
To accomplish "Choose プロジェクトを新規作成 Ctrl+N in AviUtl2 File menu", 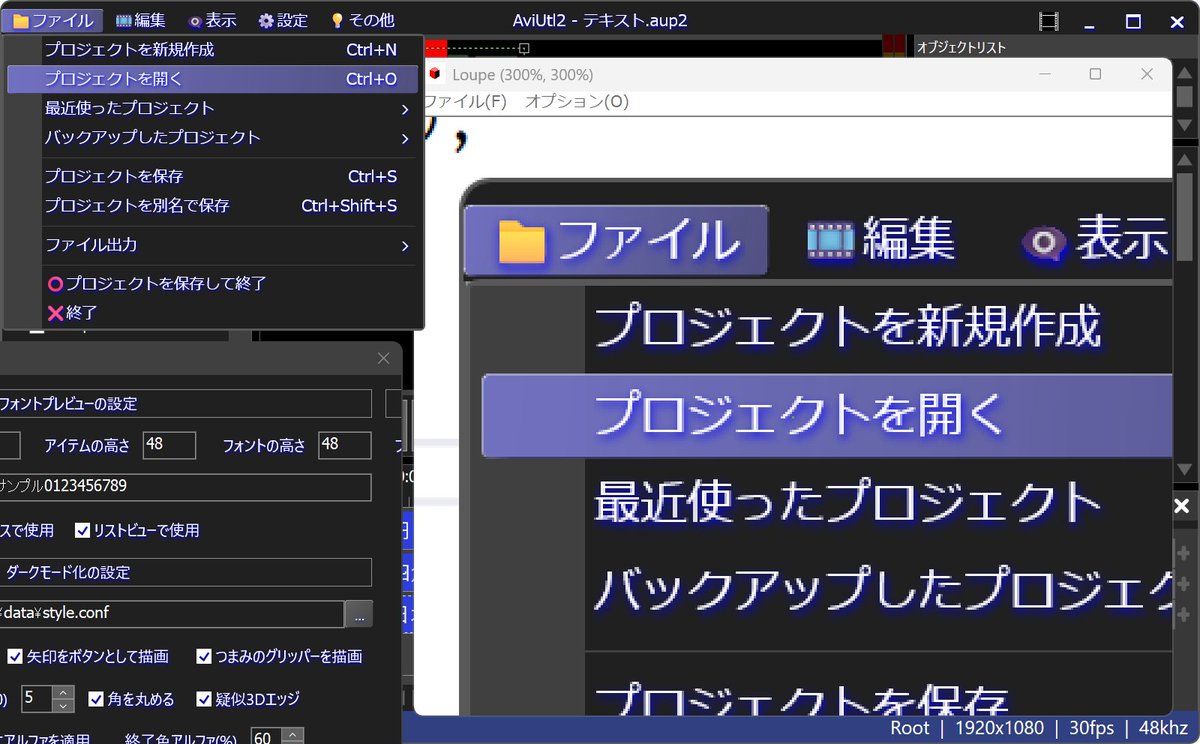I will click(x=213, y=50).
